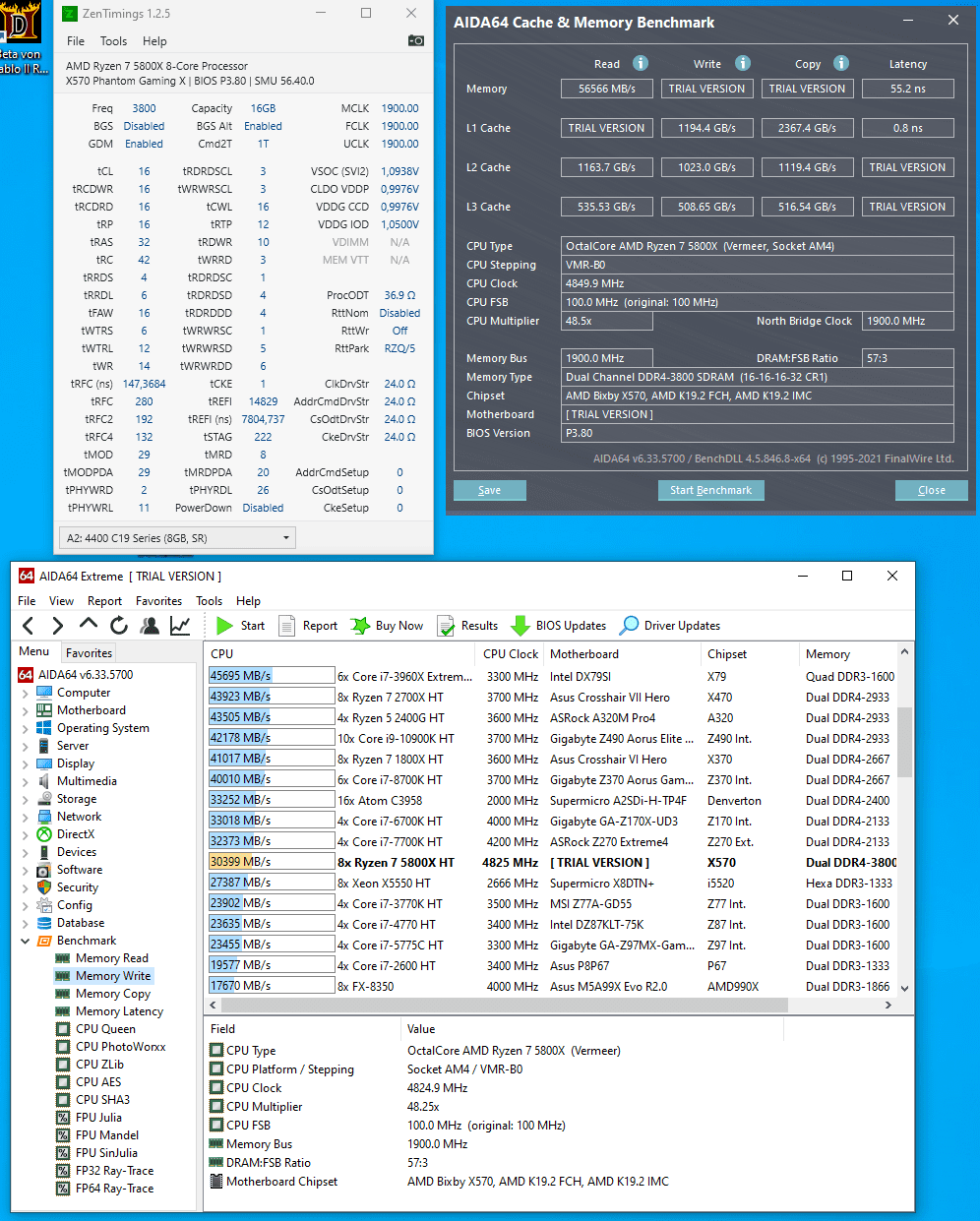Screen dimensions: 980x1221
Task: Expand Computer tree node
Action: [25, 693]
